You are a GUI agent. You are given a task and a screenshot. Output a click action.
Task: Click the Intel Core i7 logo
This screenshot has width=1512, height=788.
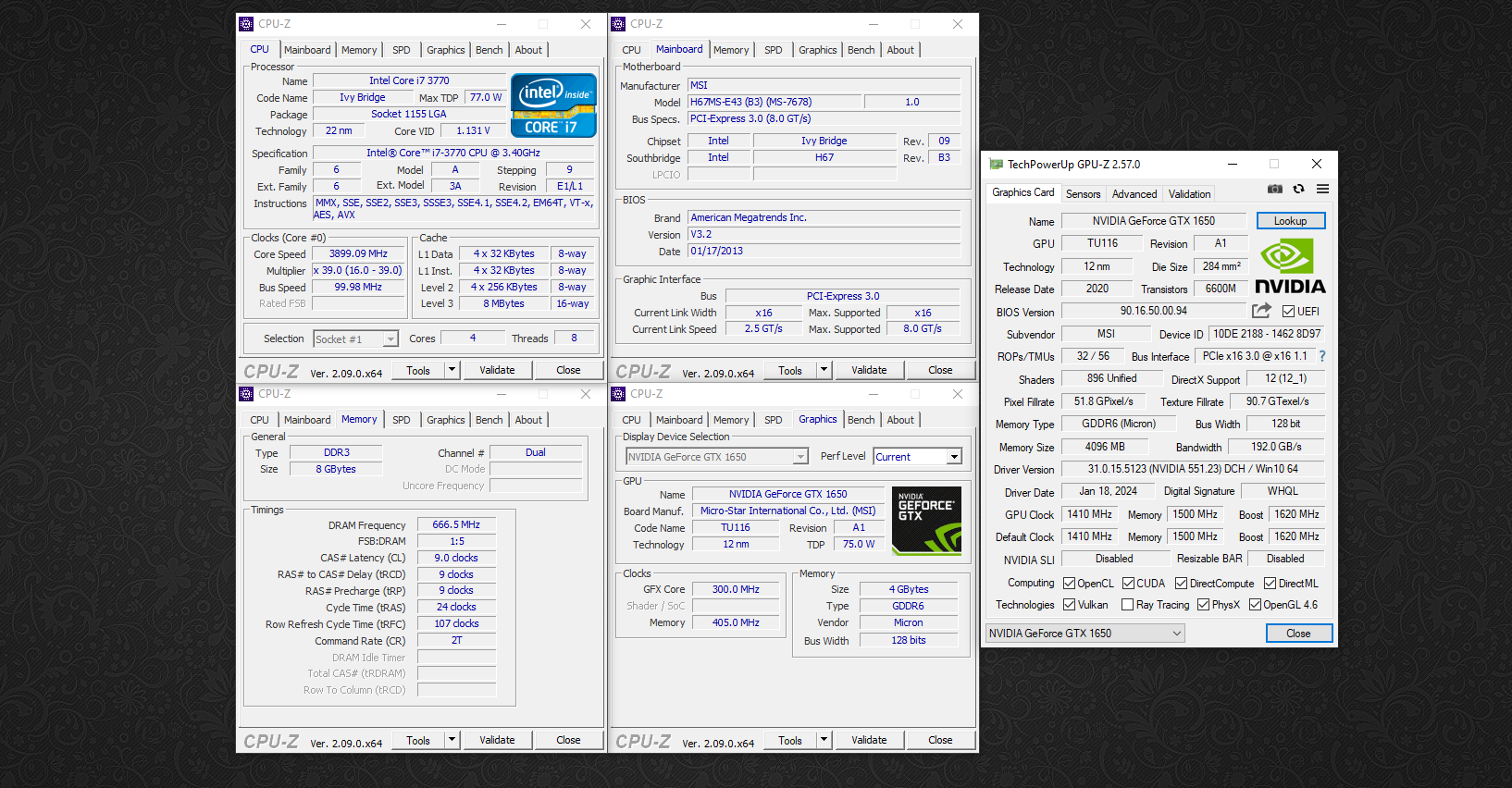click(x=553, y=105)
